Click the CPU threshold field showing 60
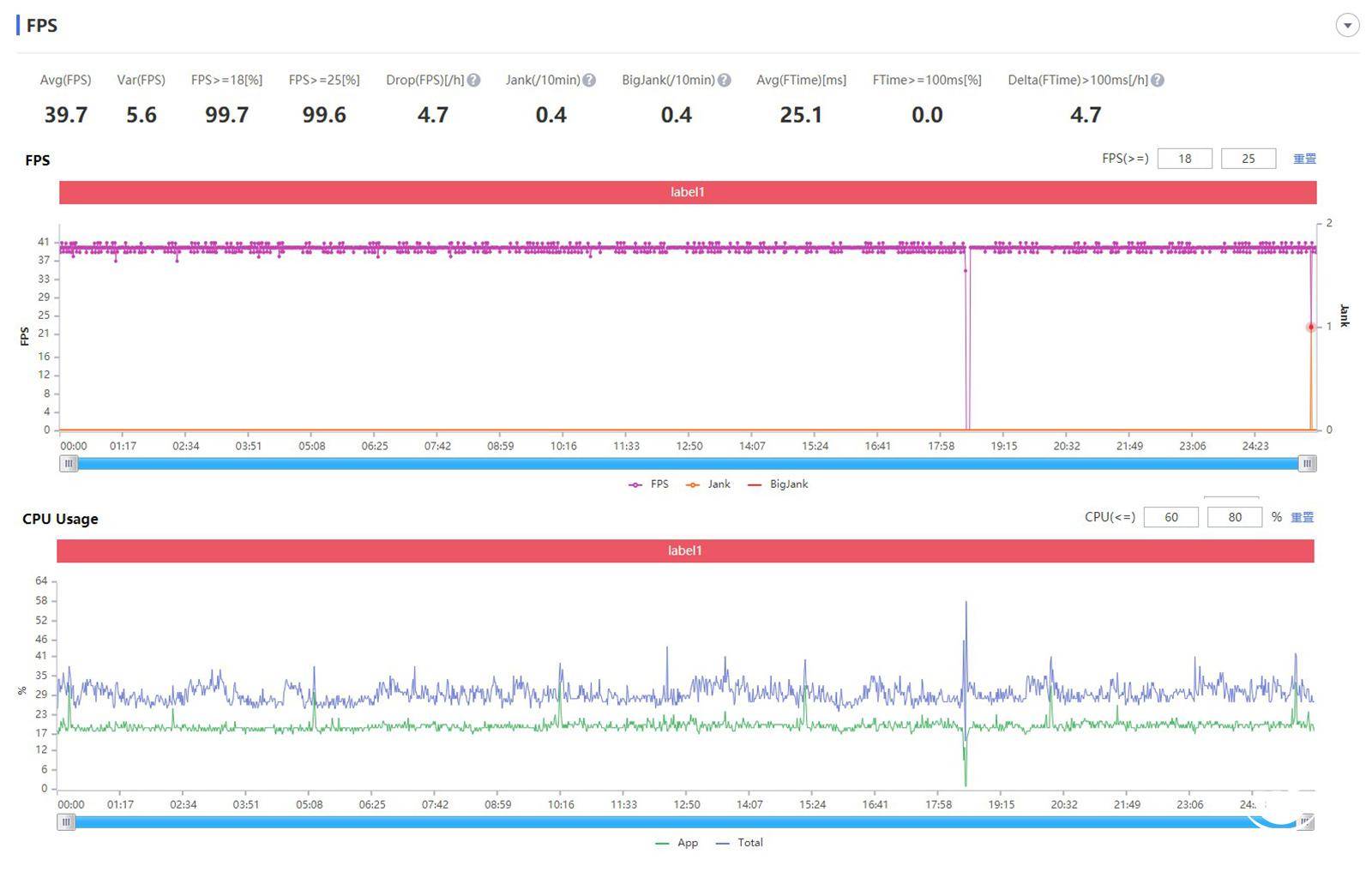Viewport: 1372px width, 884px height. point(1170,517)
